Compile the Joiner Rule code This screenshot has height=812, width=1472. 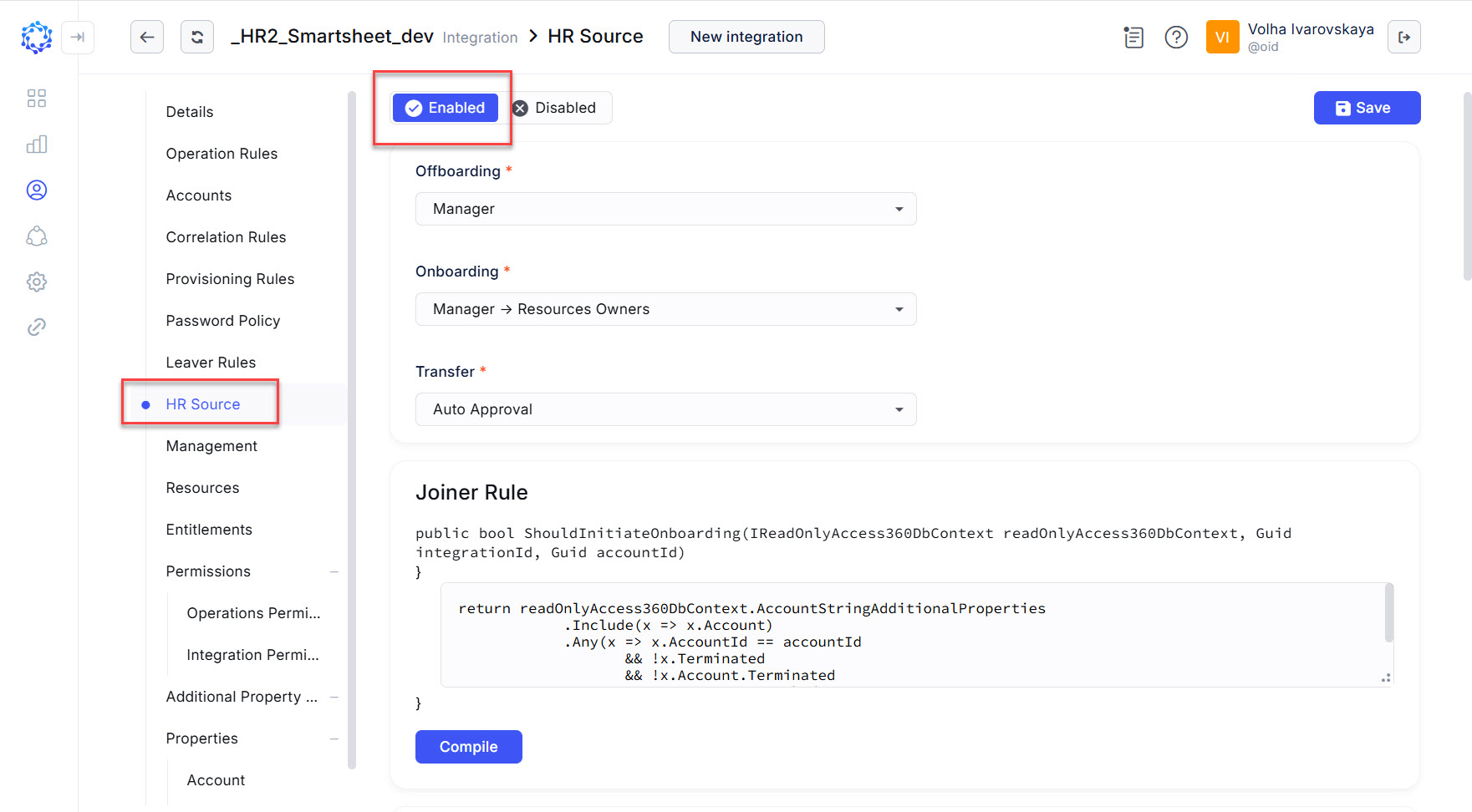[468, 746]
